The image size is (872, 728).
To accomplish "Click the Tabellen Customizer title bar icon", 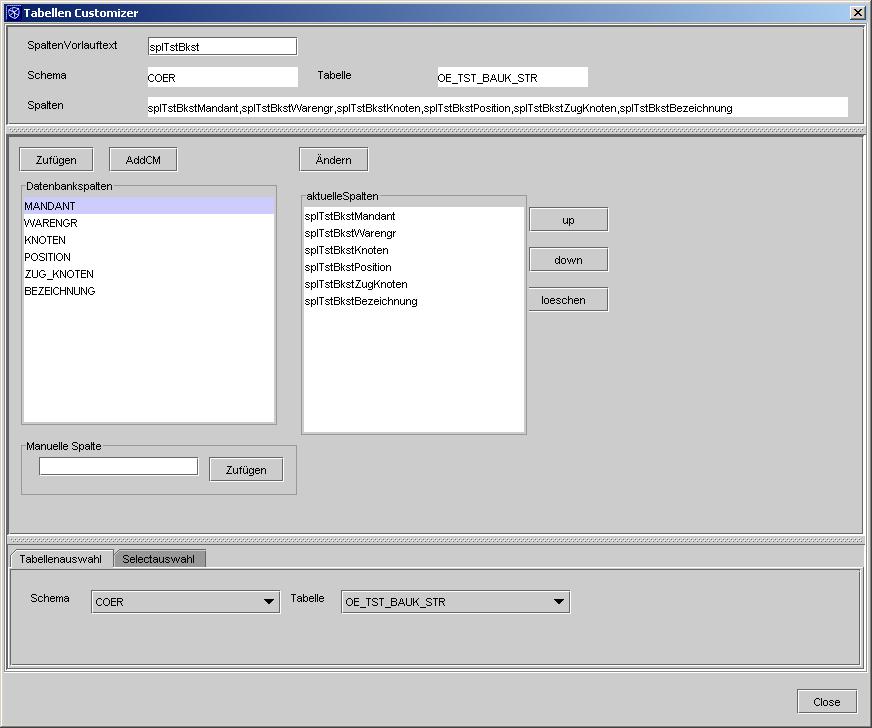I will (x=13, y=13).
